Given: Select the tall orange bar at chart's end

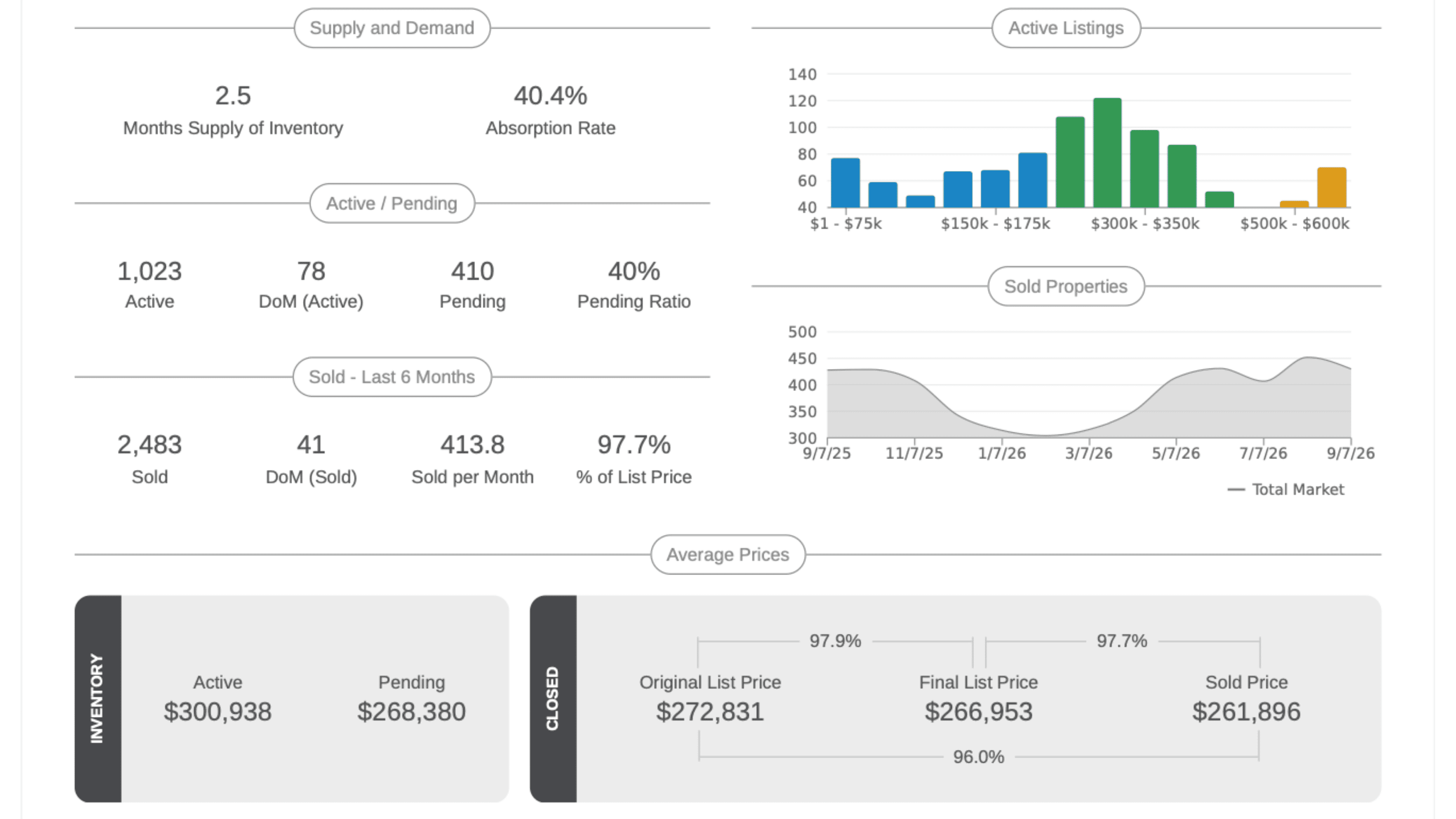Looking at the screenshot, I should tap(1332, 187).
